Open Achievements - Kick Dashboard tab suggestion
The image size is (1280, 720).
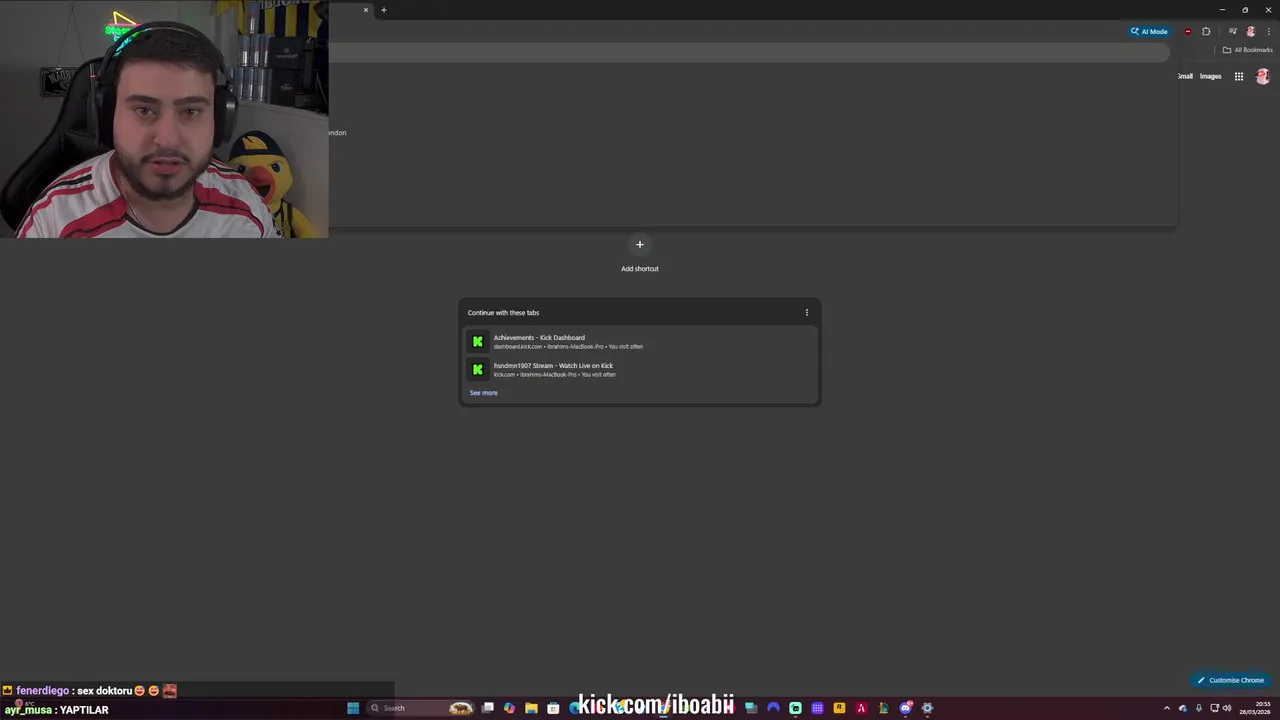(x=640, y=341)
